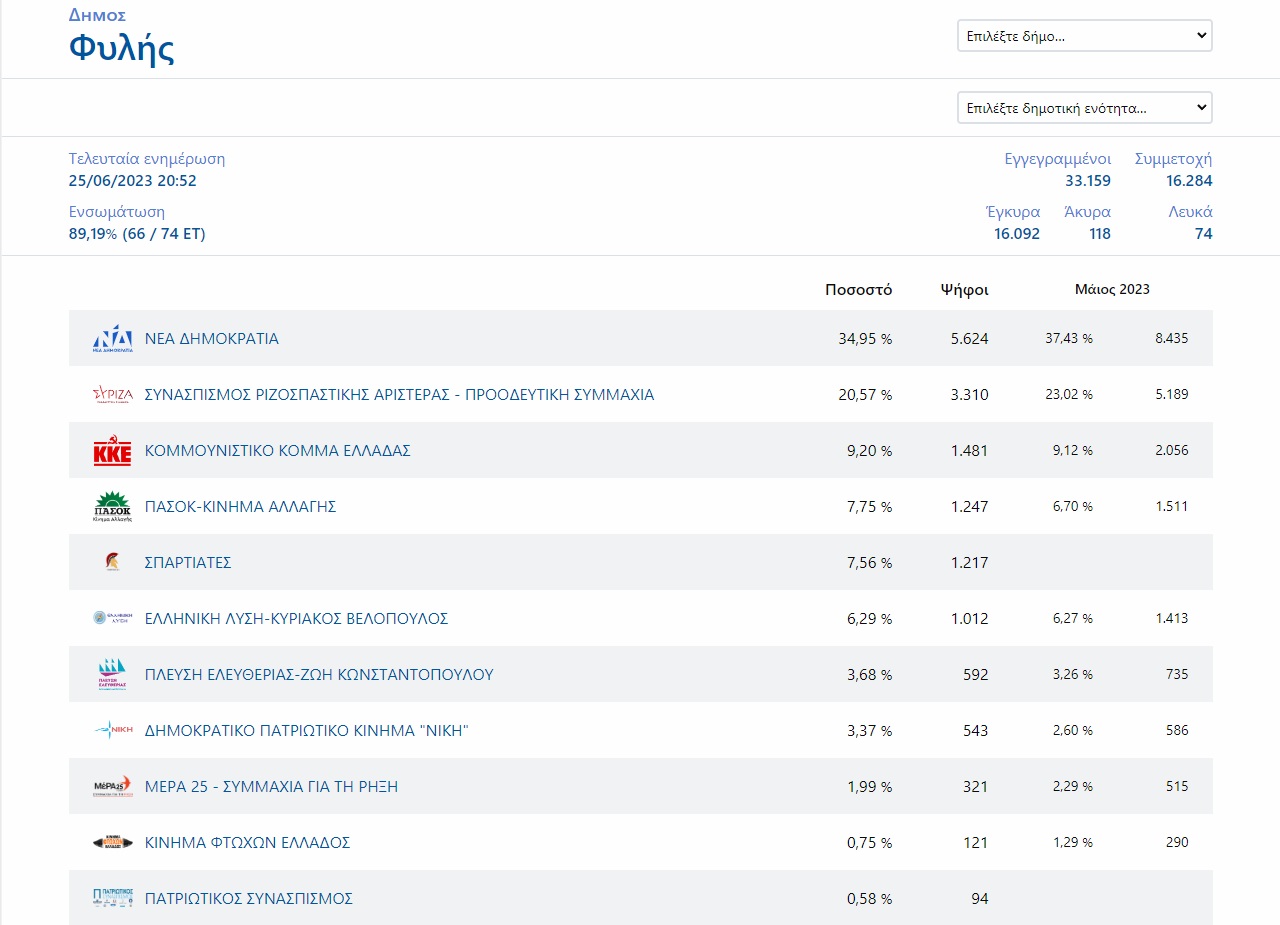1280x925 pixels.
Task: Click the Κίνημα Φτωχών Ελλάδος logo
Action: click(112, 843)
